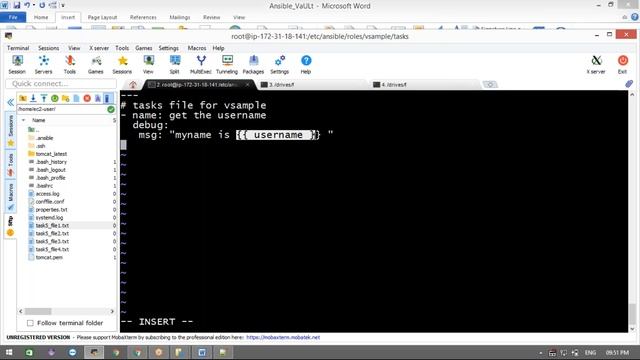Close the root@ip-172-31-18-141 terminal tab

click(x=247, y=85)
